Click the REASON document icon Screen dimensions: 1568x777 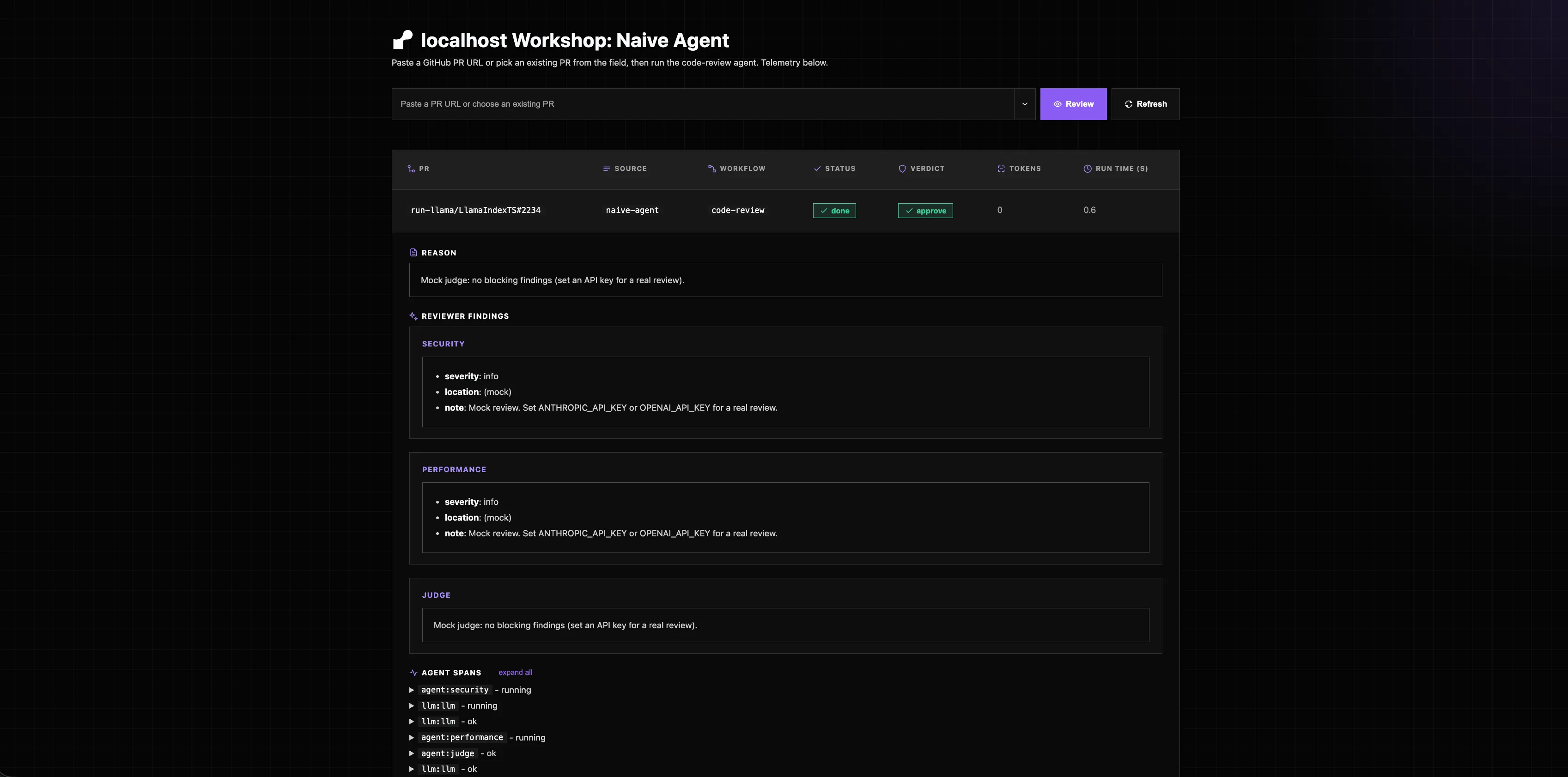(413, 253)
